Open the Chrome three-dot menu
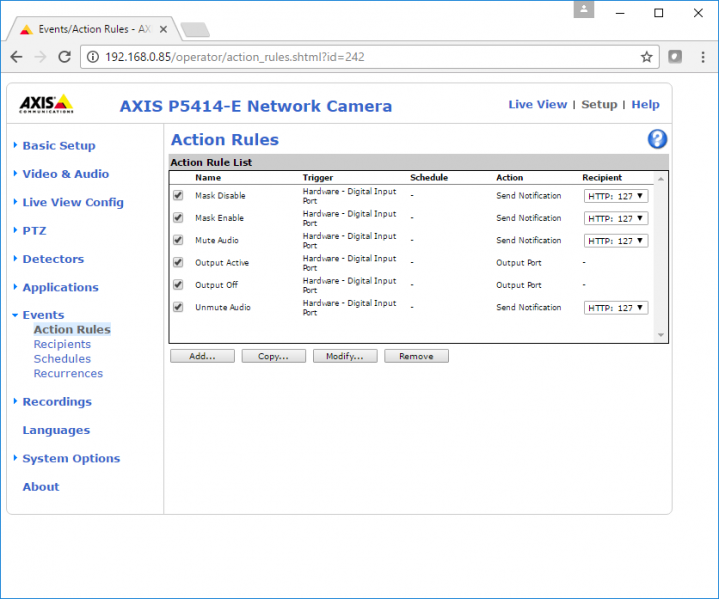719x599 pixels. [x=702, y=57]
